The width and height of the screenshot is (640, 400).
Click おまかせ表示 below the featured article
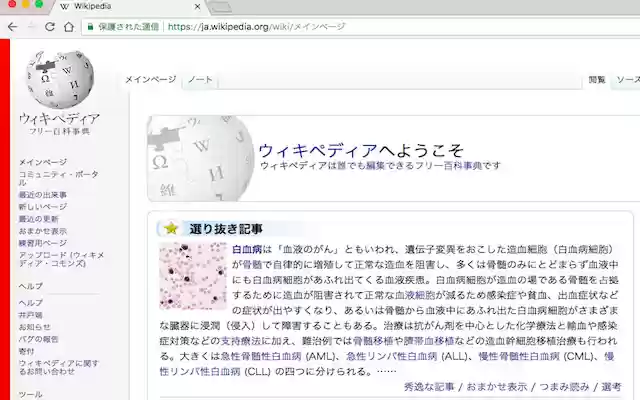coord(497,387)
